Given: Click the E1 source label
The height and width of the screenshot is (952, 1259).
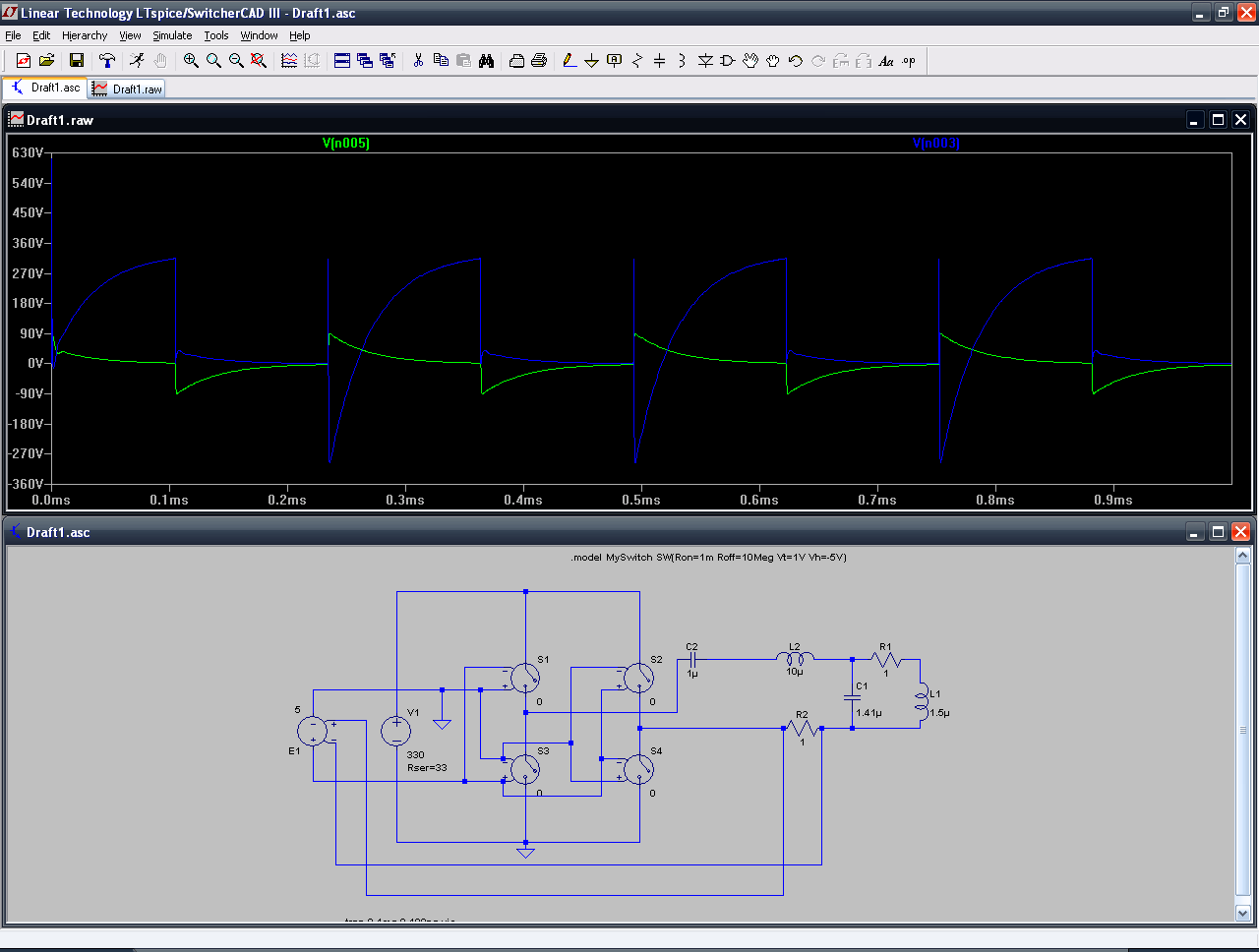Looking at the screenshot, I should pyautogui.click(x=294, y=750).
